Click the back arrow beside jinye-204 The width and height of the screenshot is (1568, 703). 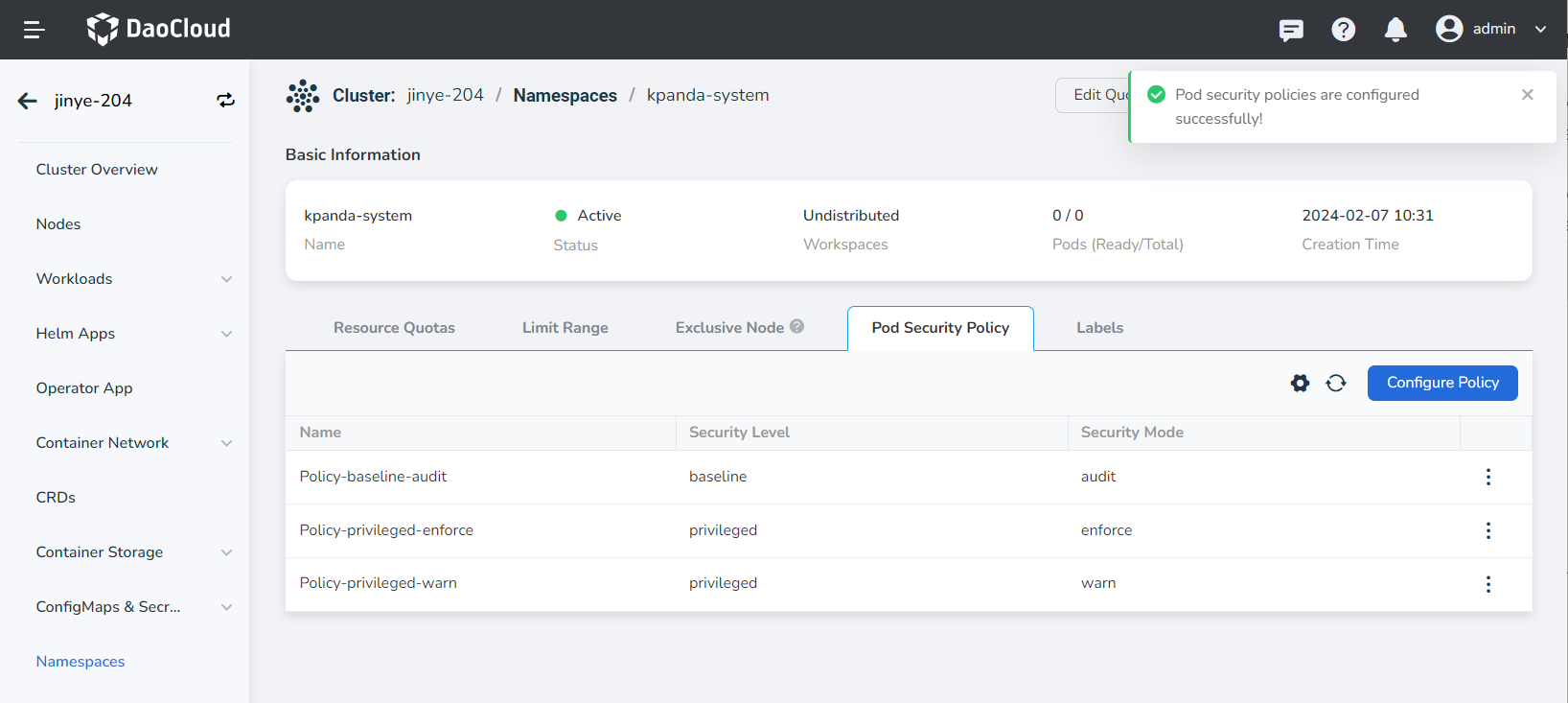tap(28, 101)
